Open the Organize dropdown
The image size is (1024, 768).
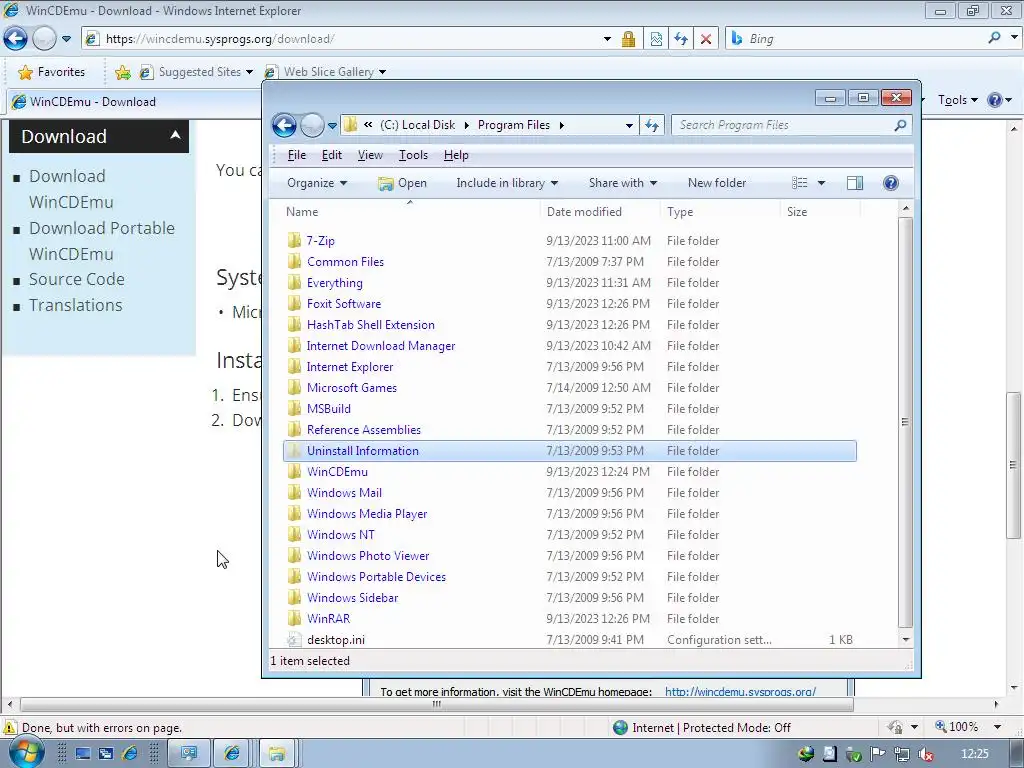(317, 183)
